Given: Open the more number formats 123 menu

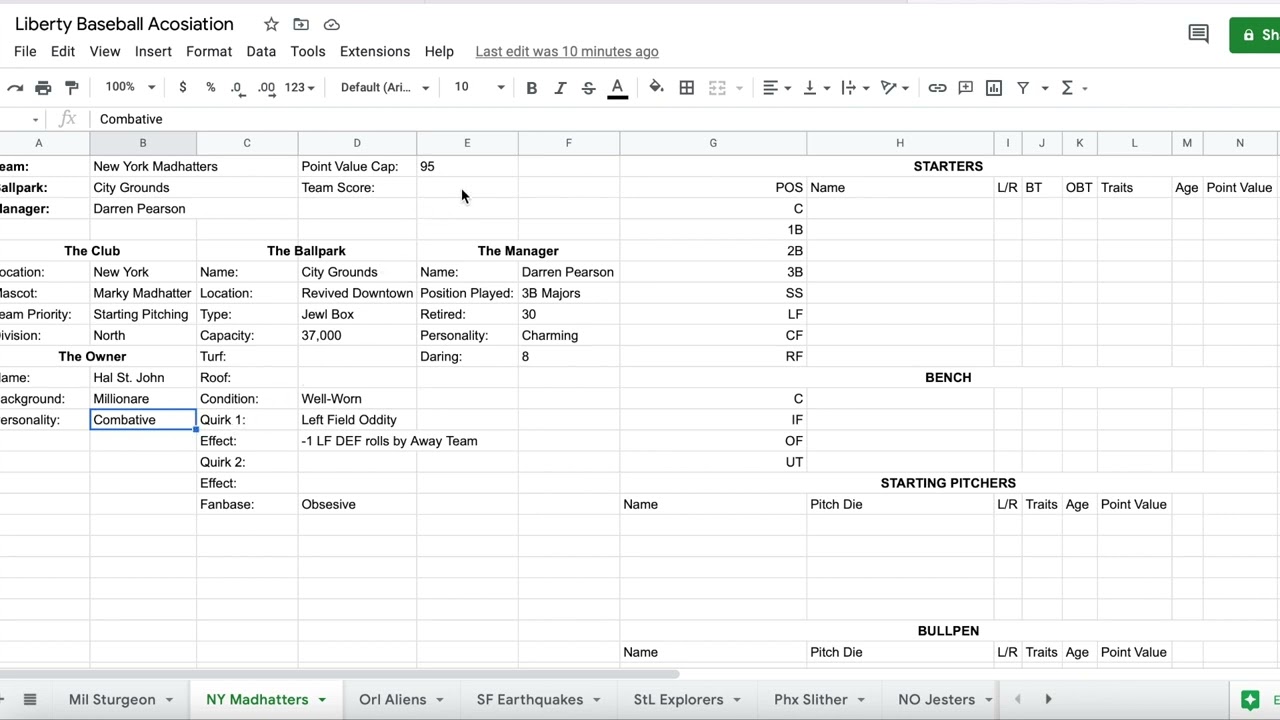Looking at the screenshot, I should click(299, 88).
